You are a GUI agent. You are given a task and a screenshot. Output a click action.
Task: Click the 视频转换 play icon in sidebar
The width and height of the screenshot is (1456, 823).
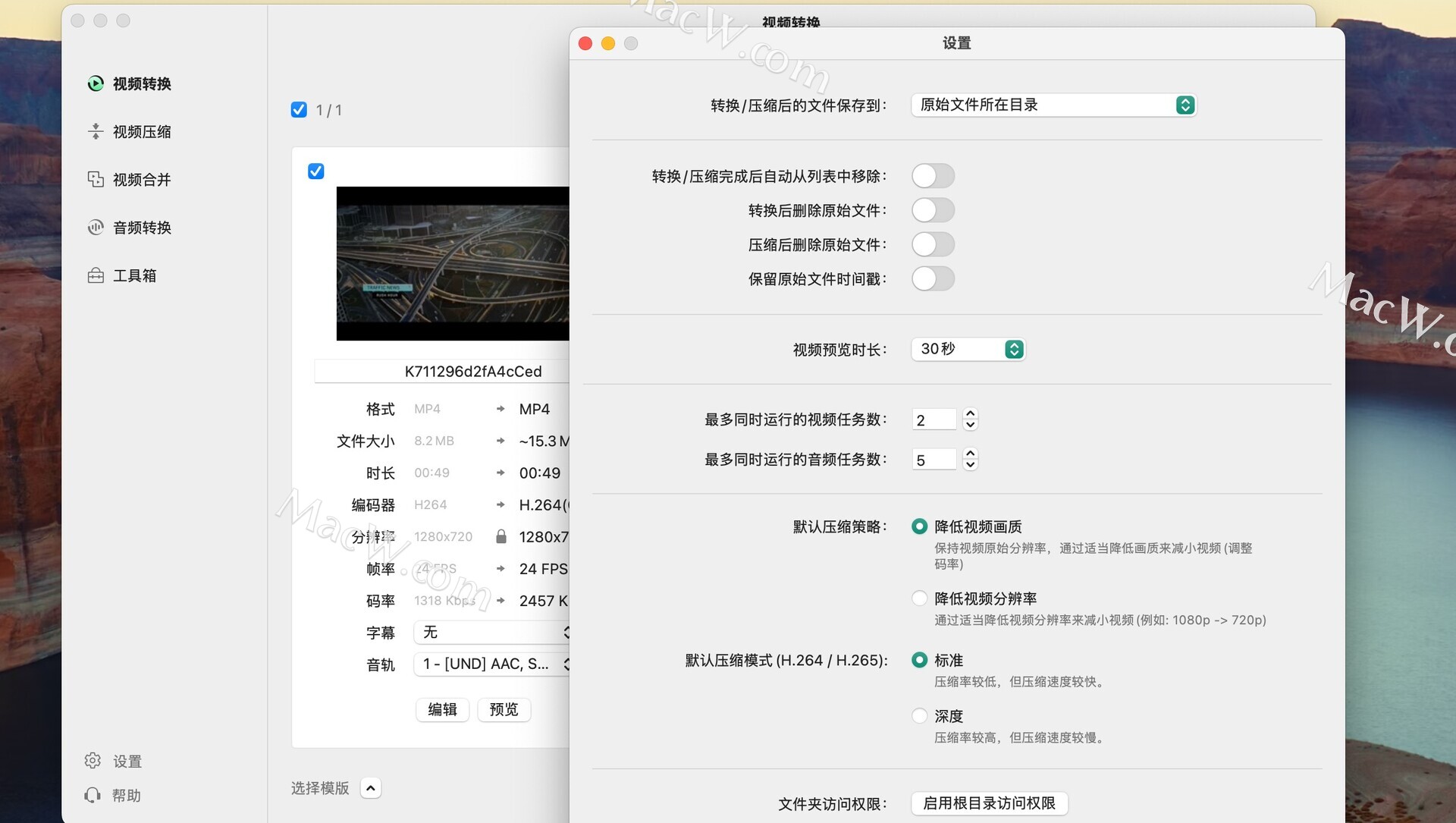tap(96, 83)
